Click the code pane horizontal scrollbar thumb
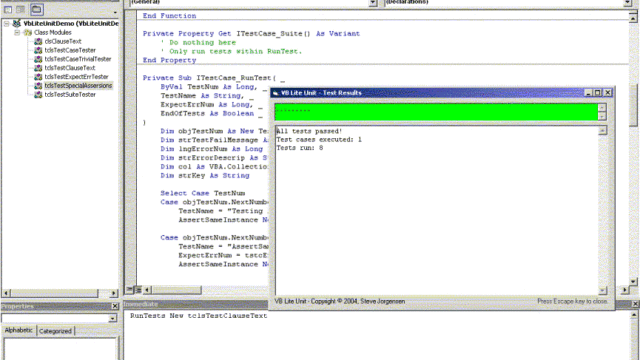 176,290
